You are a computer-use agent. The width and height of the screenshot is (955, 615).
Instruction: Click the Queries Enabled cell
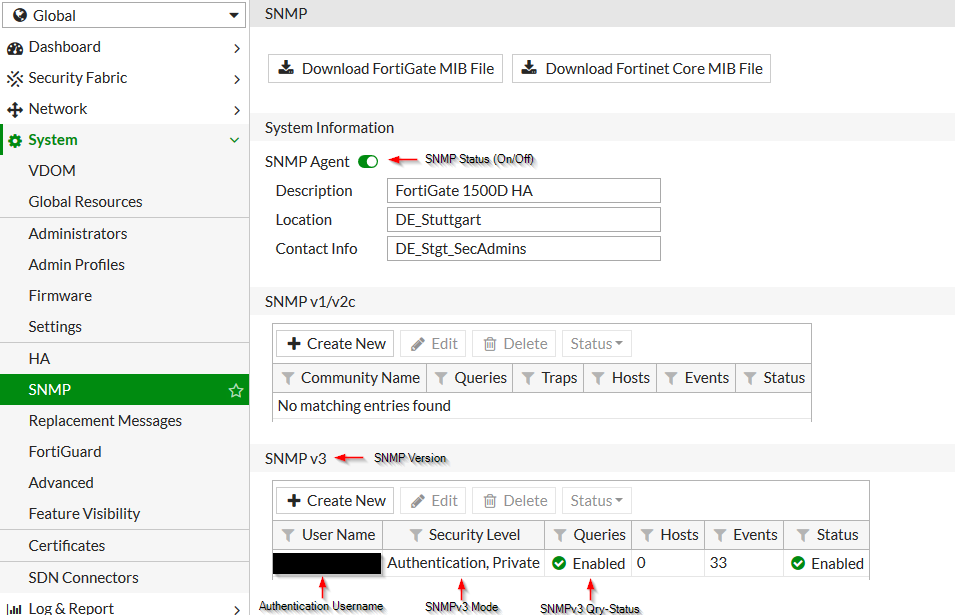tap(588, 564)
